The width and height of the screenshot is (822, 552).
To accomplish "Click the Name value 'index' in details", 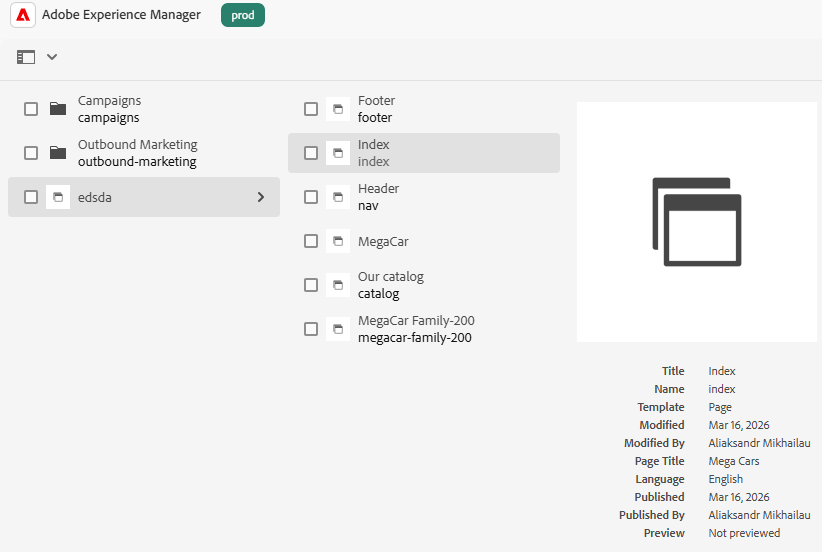I will point(722,389).
